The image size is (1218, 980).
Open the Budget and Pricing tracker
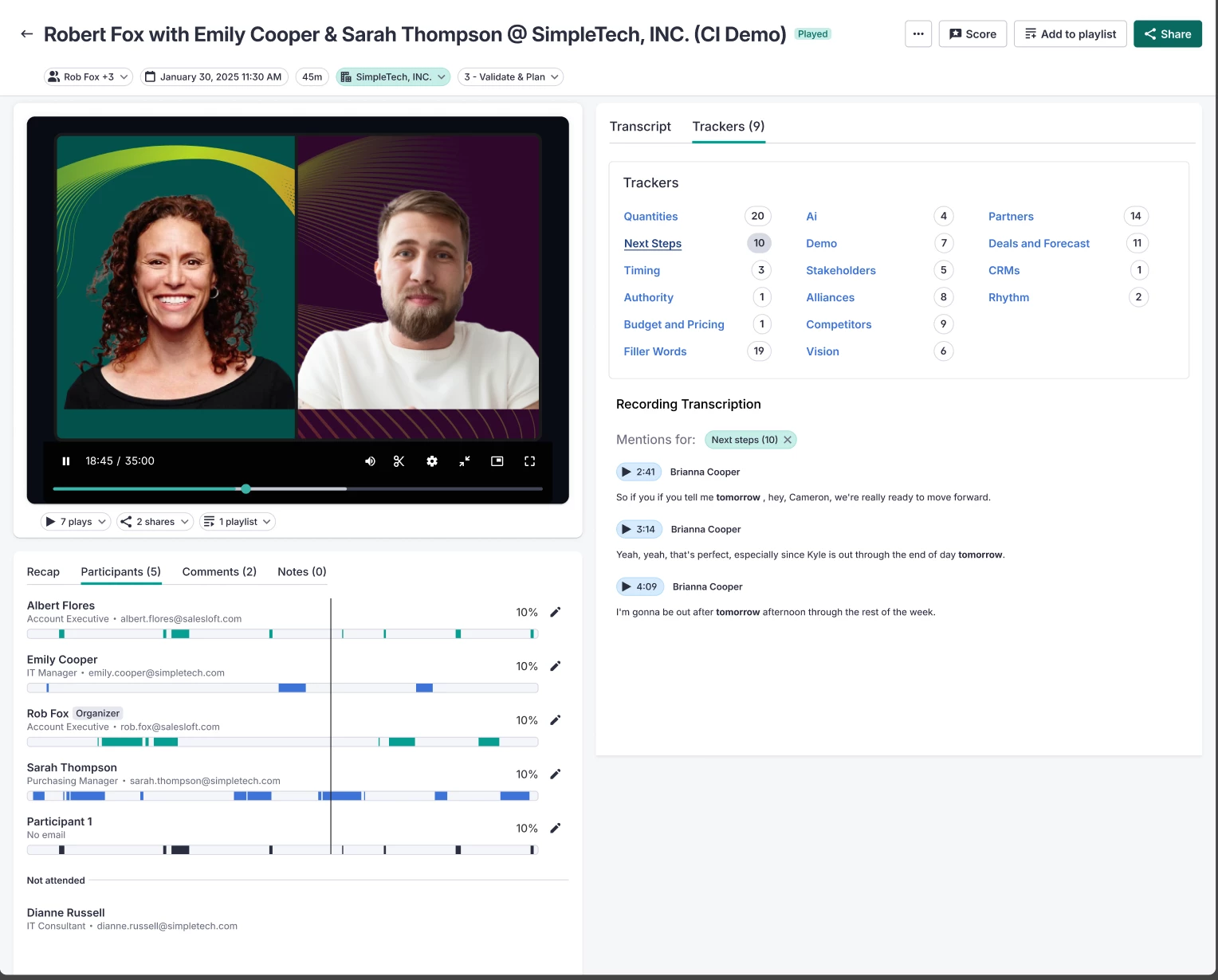click(x=674, y=325)
